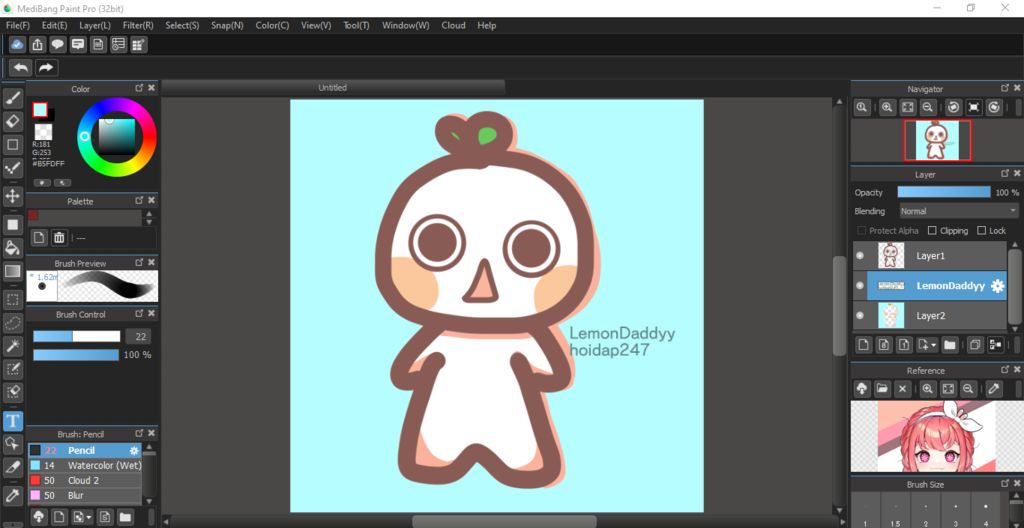Image resolution: width=1024 pixels, height=528 pixels.
Task: Delete the selected palette color with trash icon
Action: pyautogui.click(x=59, y=237)
